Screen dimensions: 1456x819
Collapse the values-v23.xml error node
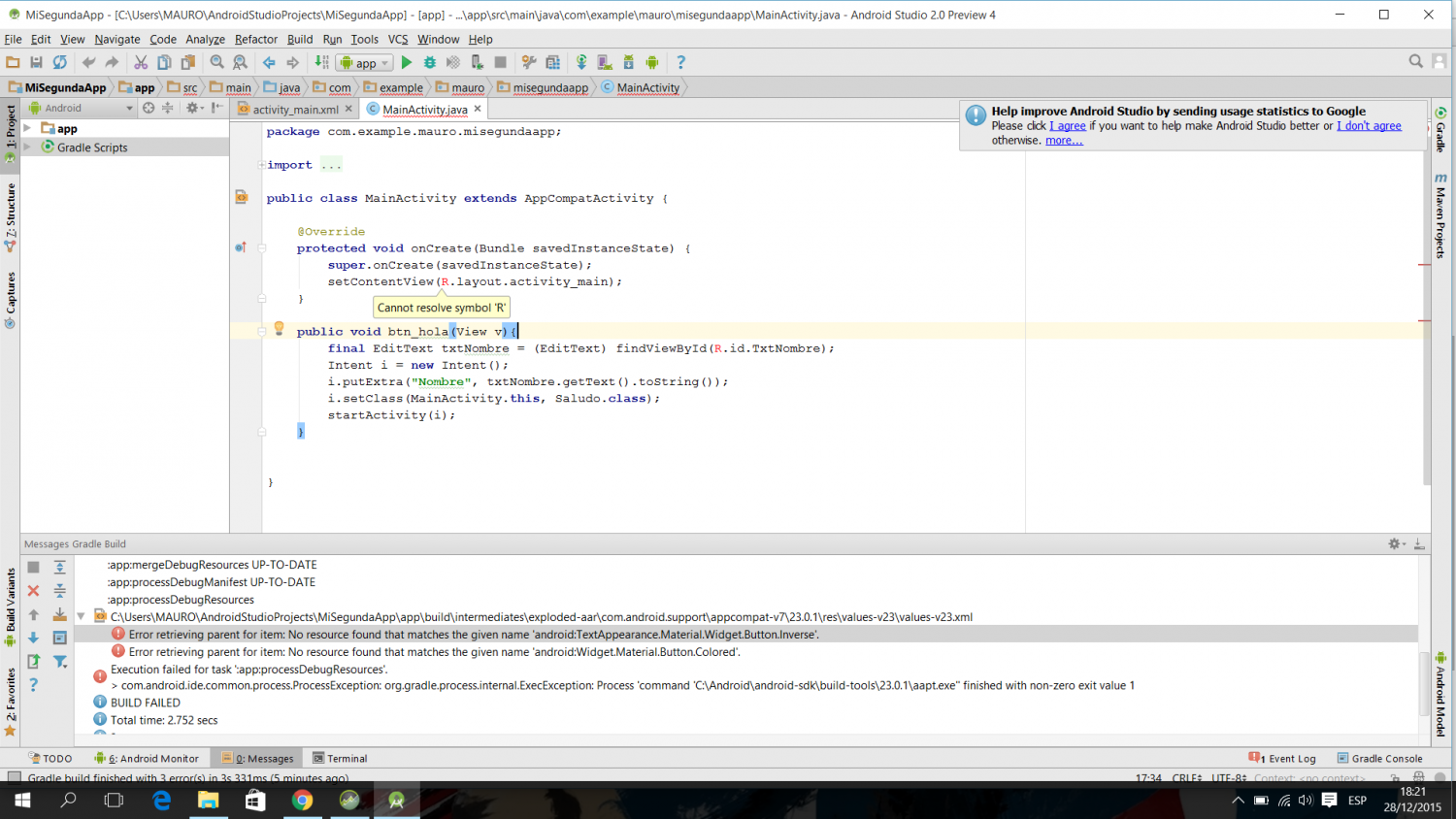tap(82, 616)
